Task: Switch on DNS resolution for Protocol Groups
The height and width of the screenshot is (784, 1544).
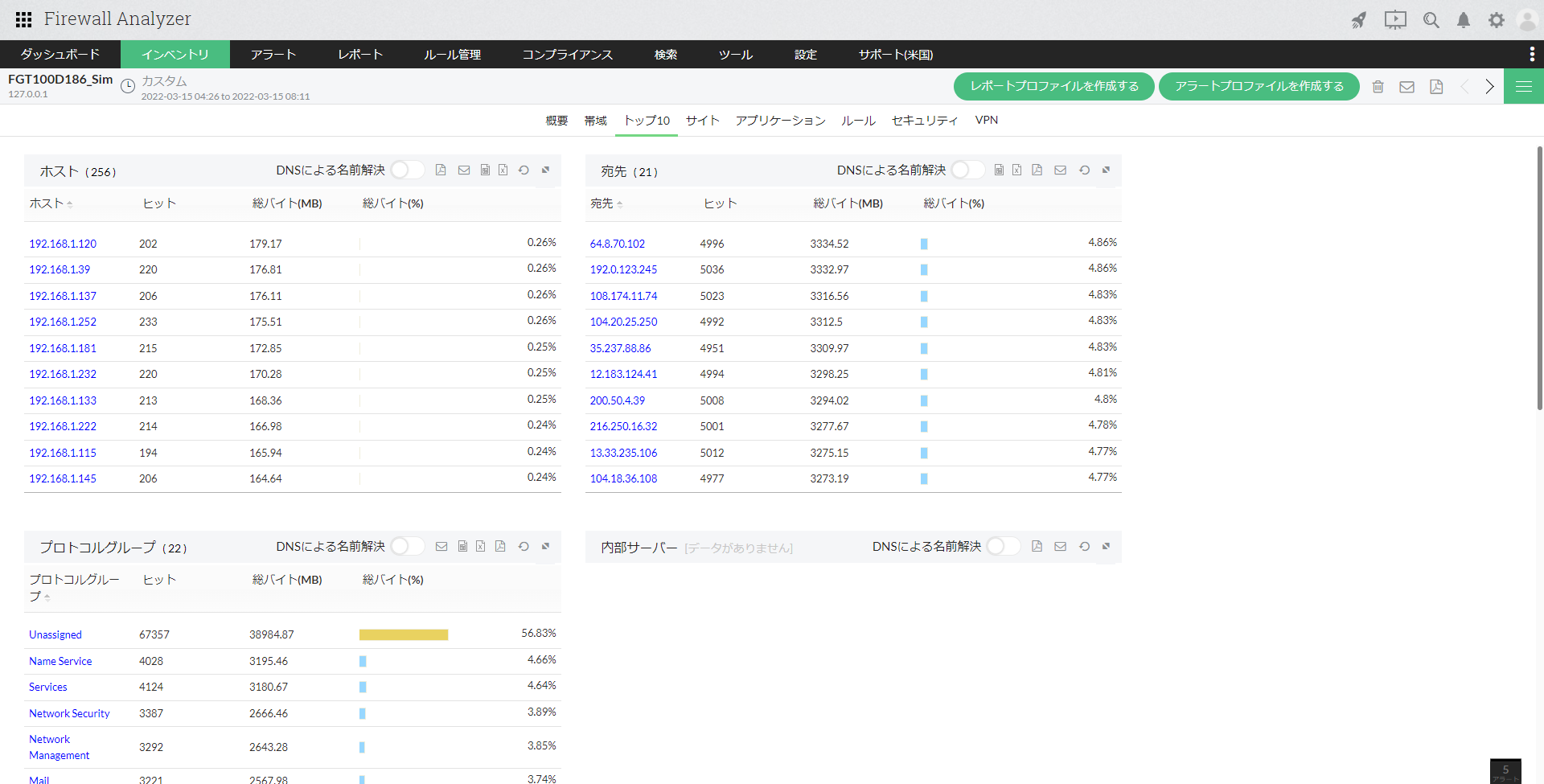Action: tap(407, 546)
